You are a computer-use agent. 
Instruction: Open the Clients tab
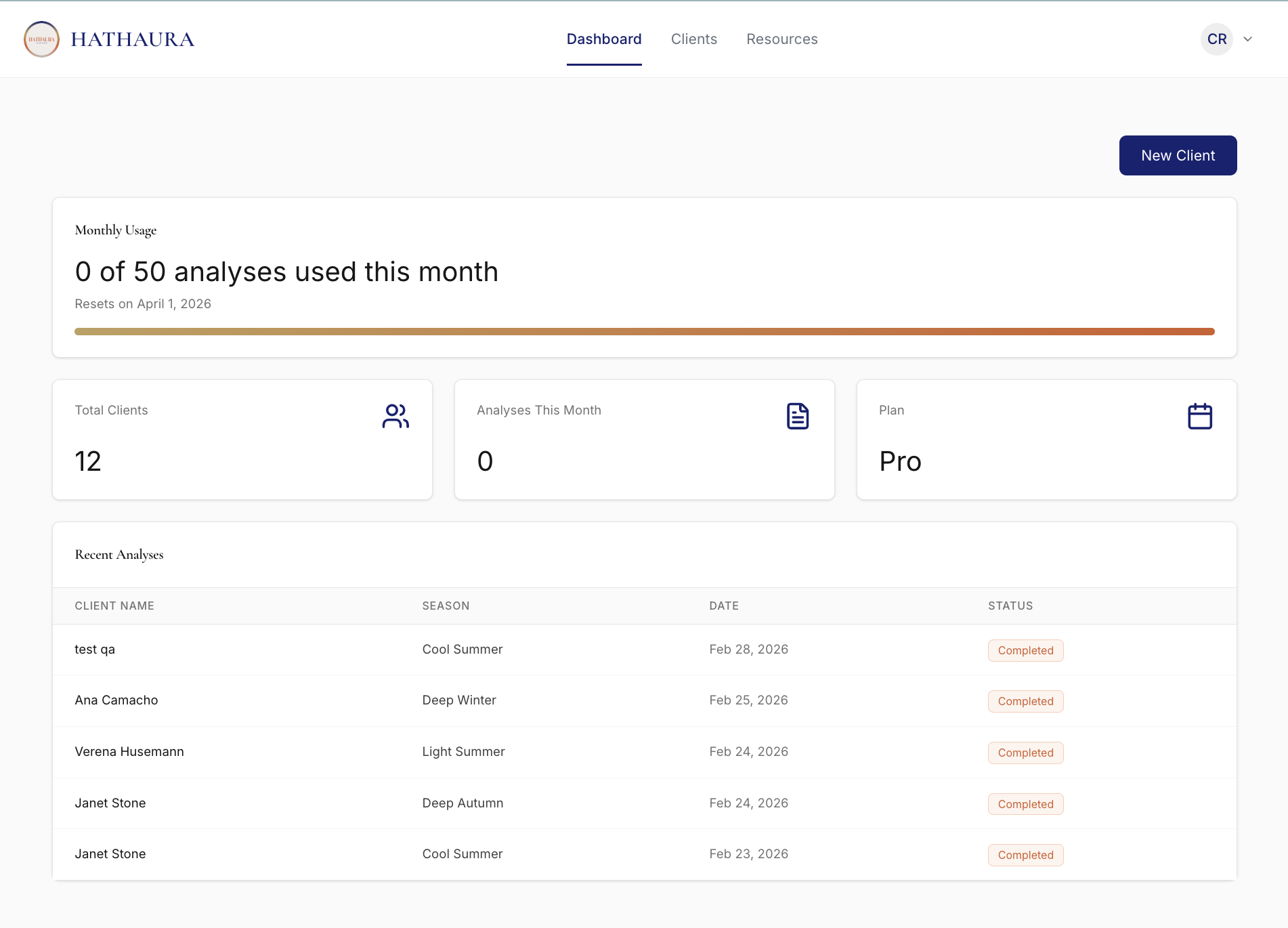693,39
